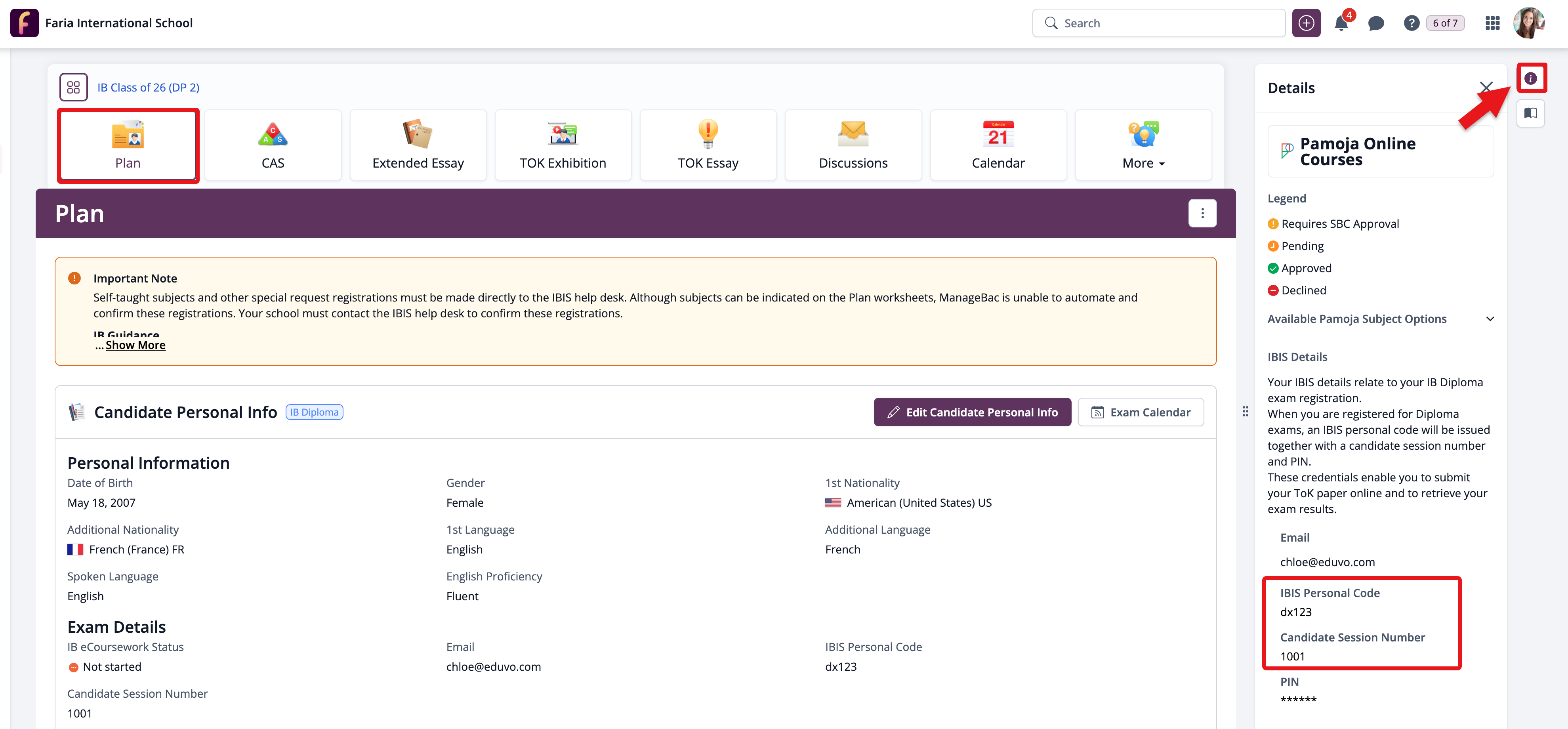Expand the More dropdown tab
1568x729 pixels.
coord(1143,145)
